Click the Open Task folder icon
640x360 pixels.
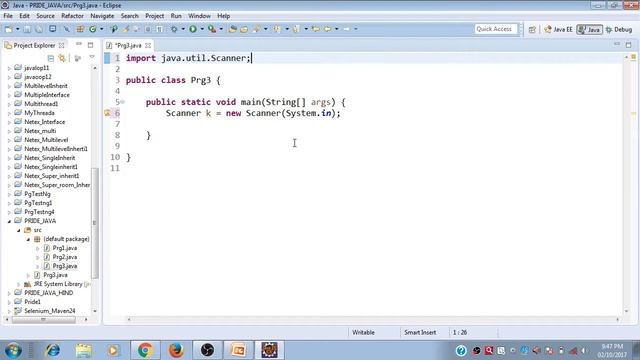point(244,29)
